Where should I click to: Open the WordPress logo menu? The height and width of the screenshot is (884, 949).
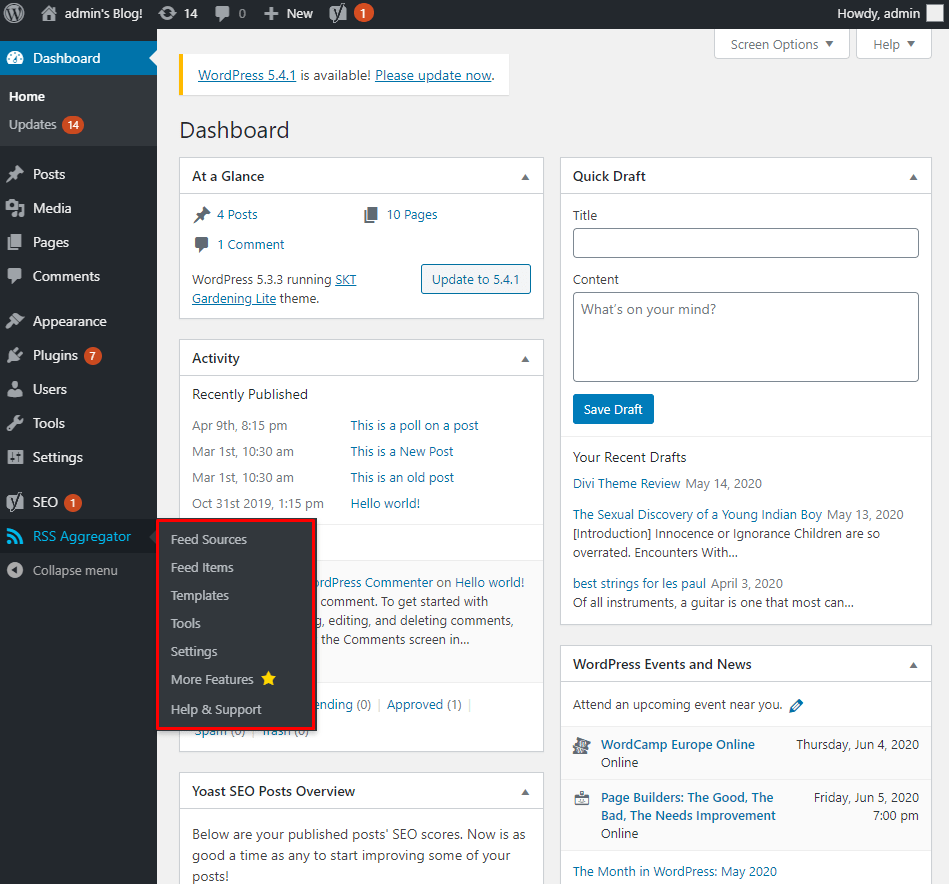point(14,13)
